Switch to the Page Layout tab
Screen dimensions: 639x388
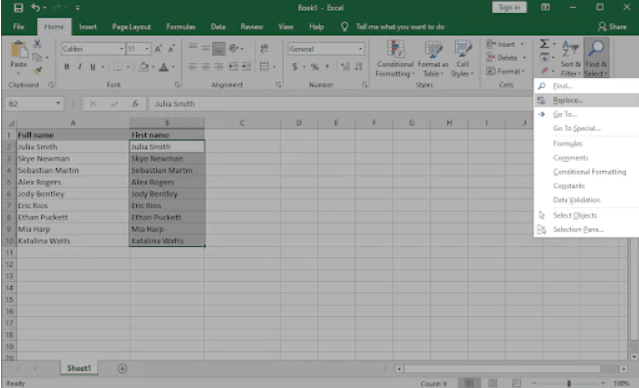(x=131, y=27)
